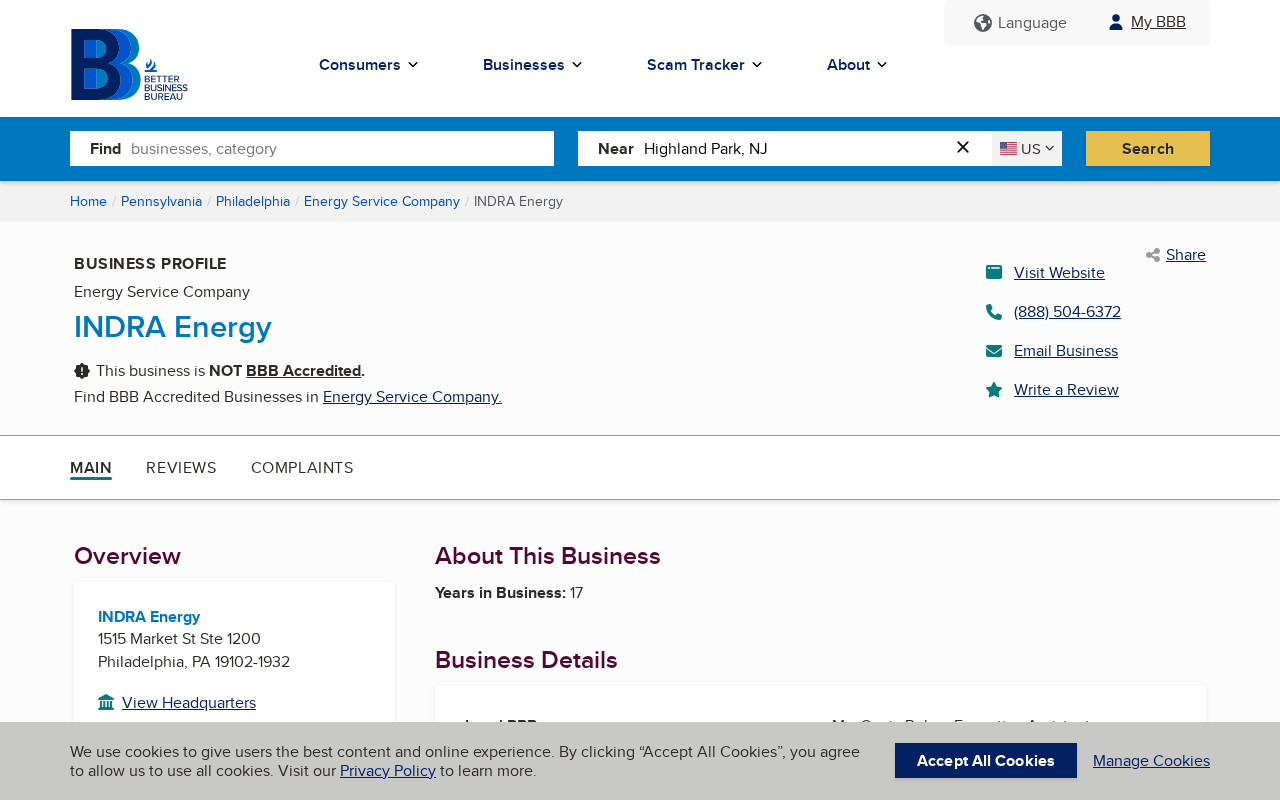
Task: Open Energy Service Company accredited businesses link
Action: click(412, 397)
